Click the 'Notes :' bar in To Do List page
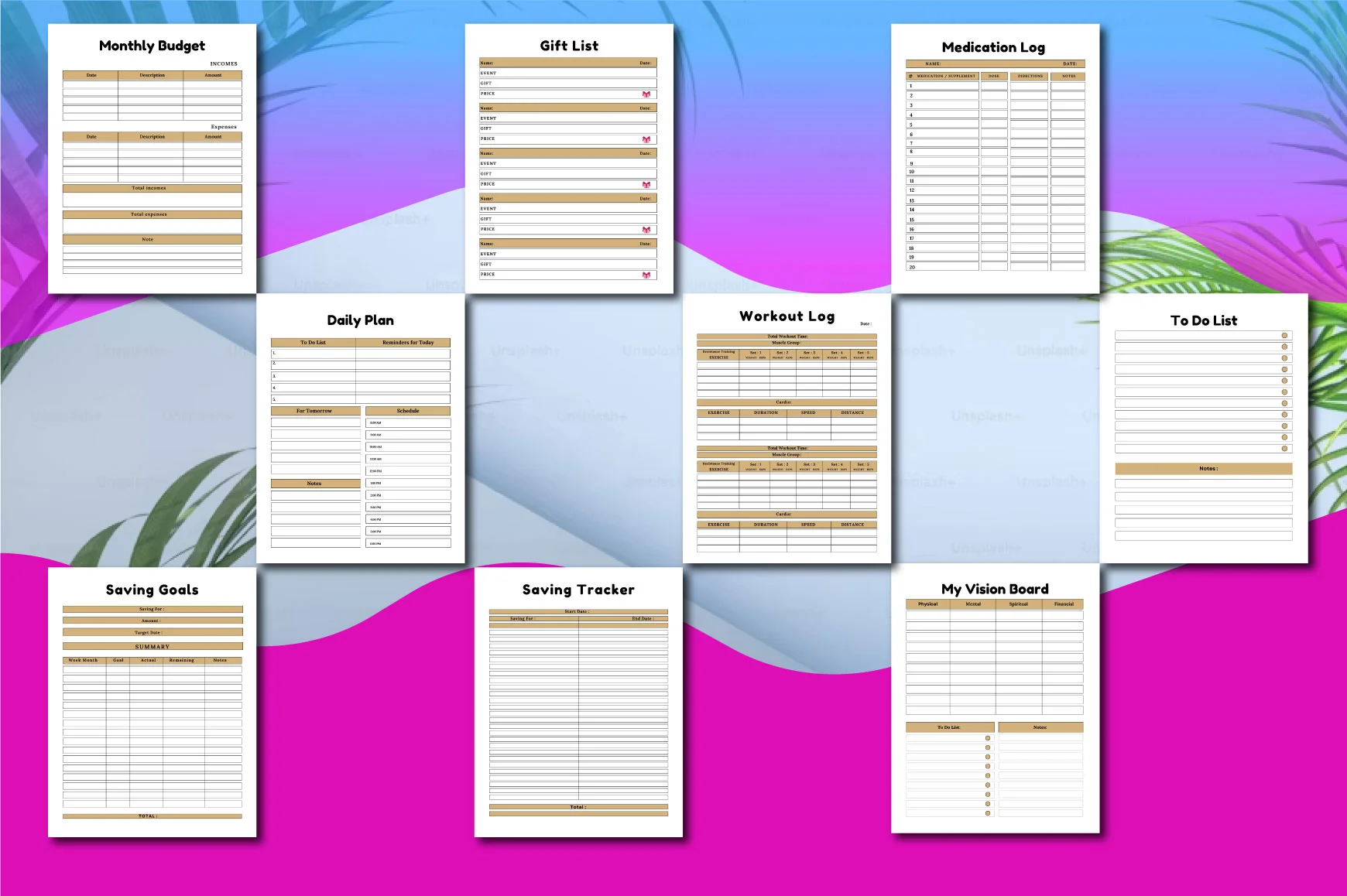This screenshot has width=1347, height=896. click(x=1204, y=469)
